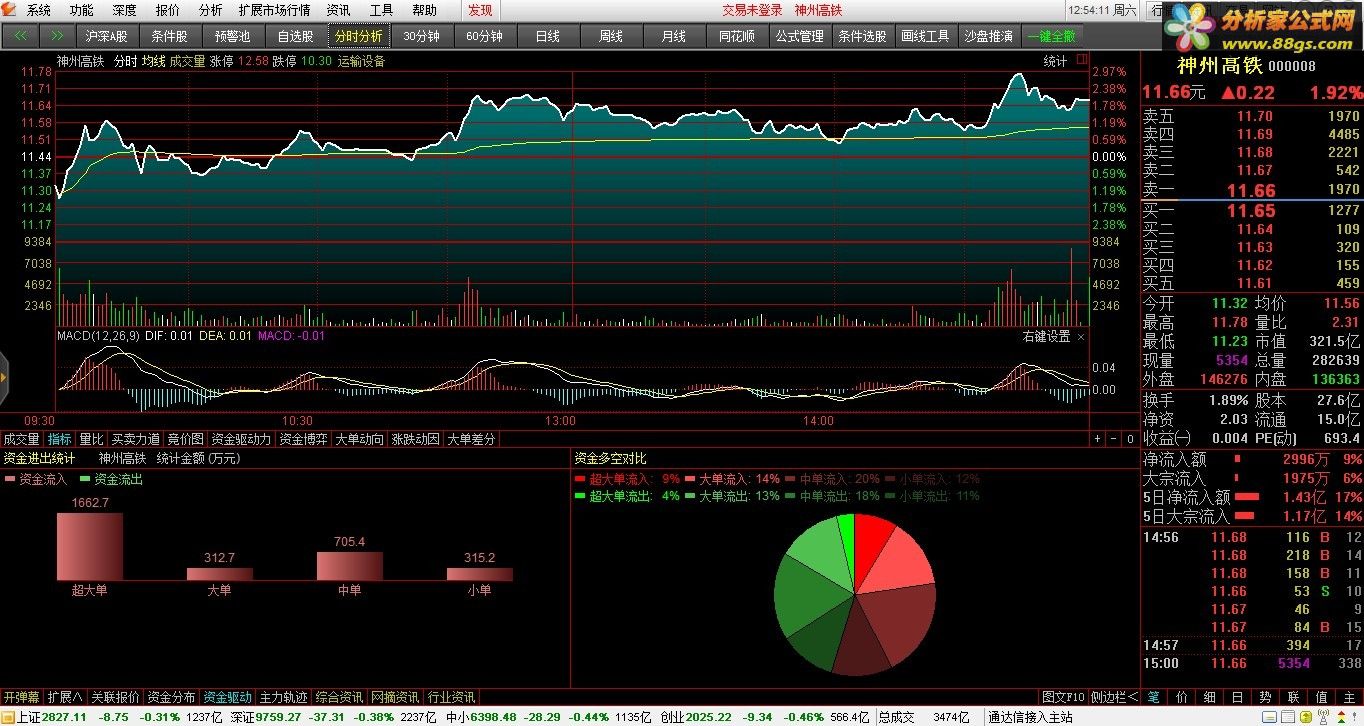Click the 图文F10 button at bottom
The image size is (1364, 726).
point(1063,697)
